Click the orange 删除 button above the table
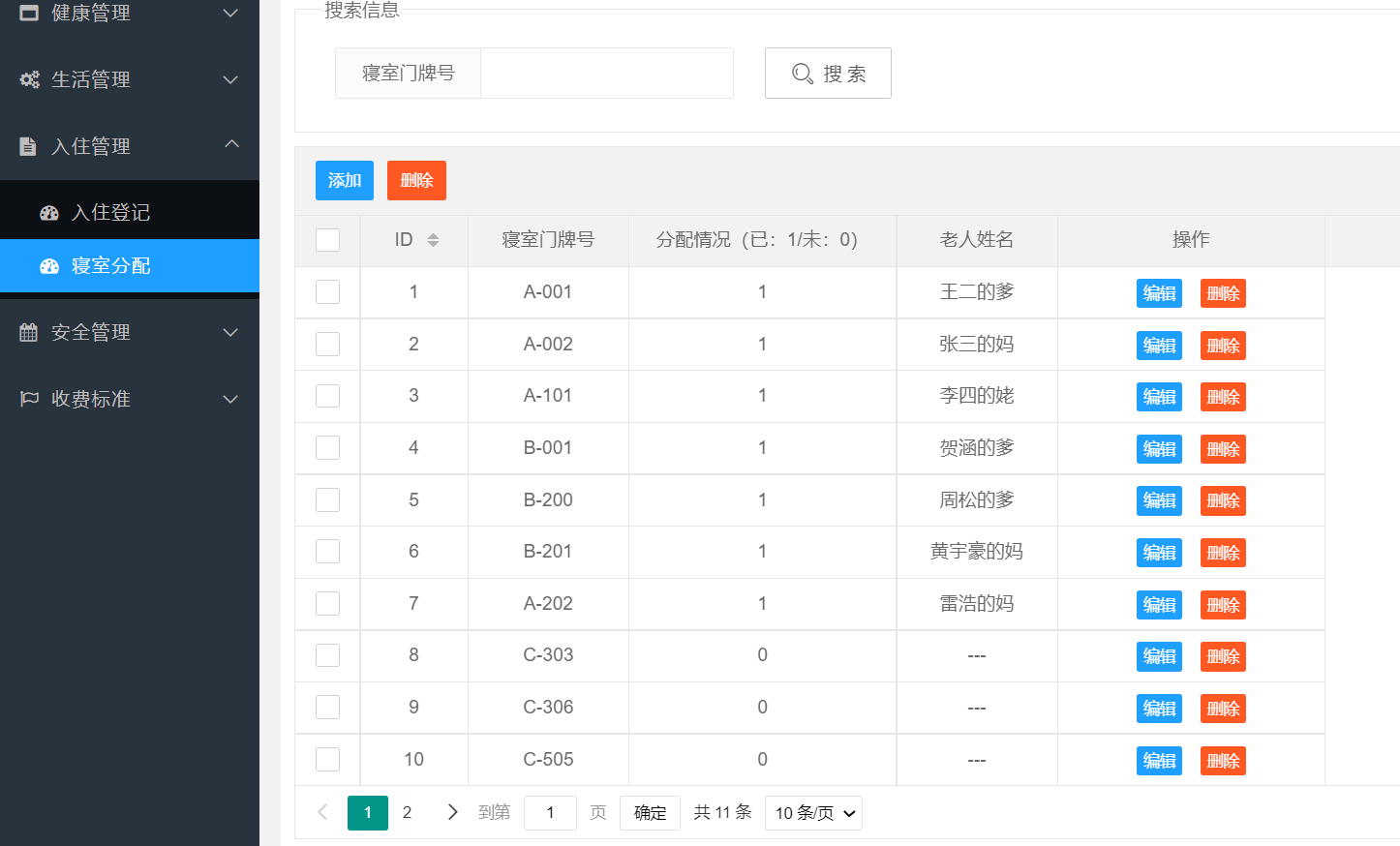Viewport: 1400px width, 846px height. (x=416, y=180)
